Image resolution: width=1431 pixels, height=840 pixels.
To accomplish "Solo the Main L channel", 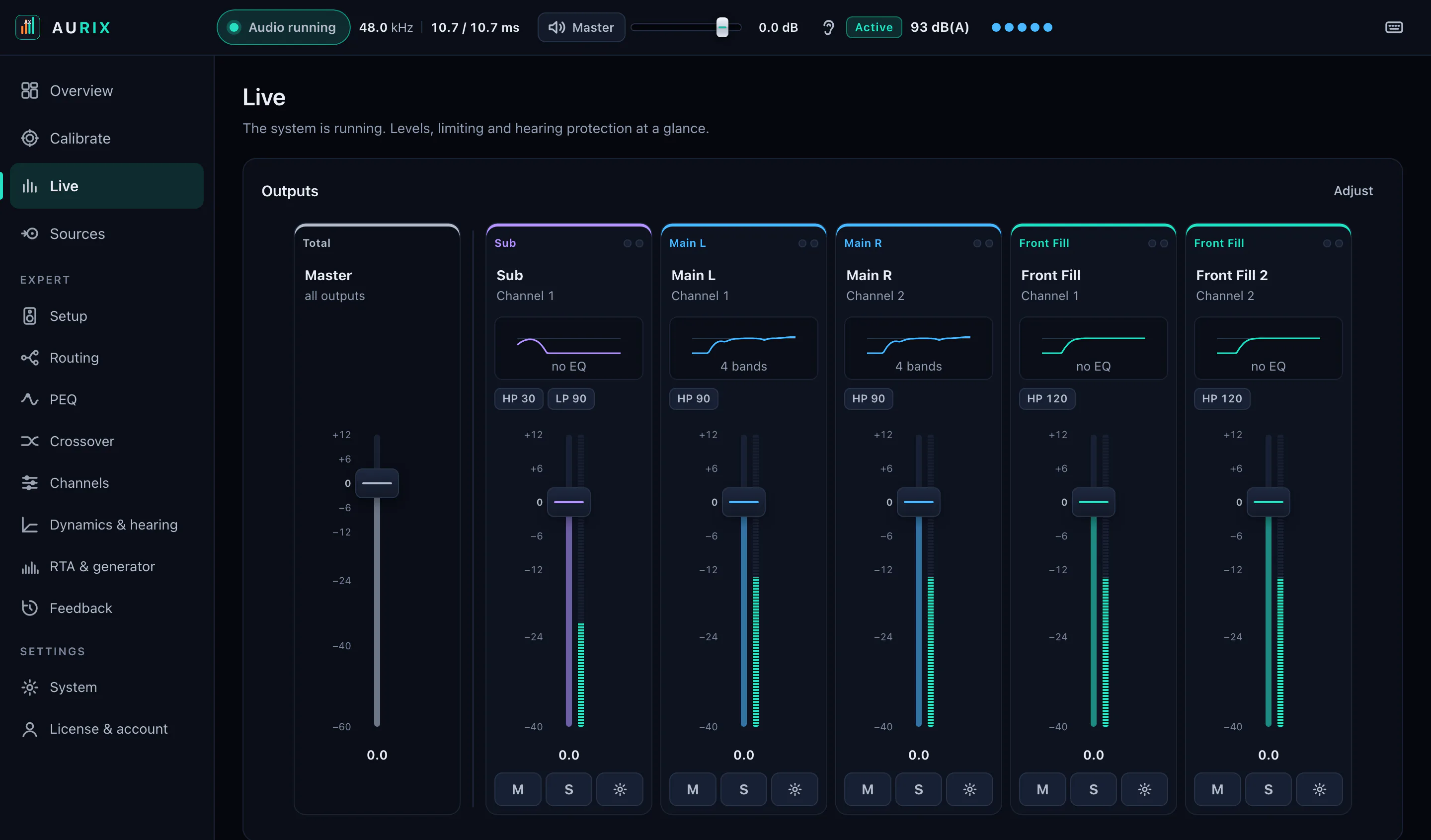I will (743, 789).
